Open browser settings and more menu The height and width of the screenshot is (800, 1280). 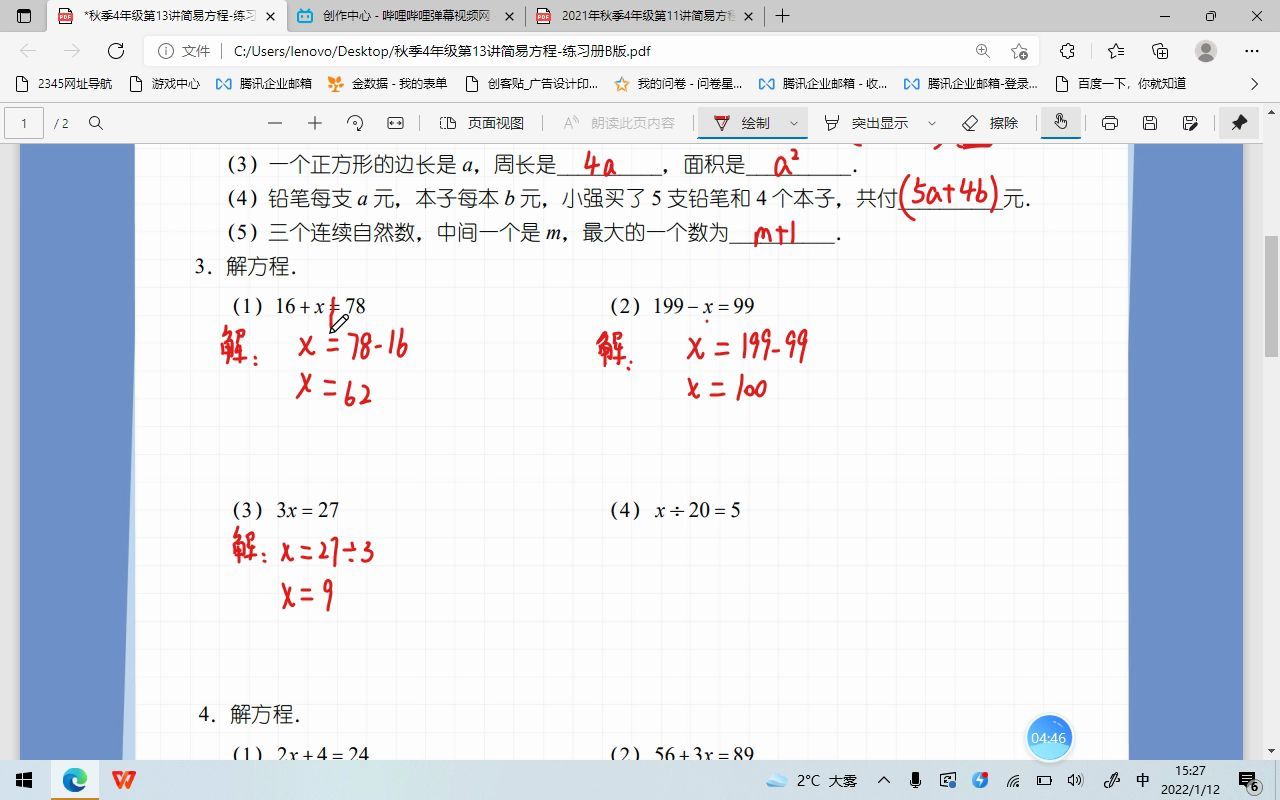point(1252,51)
